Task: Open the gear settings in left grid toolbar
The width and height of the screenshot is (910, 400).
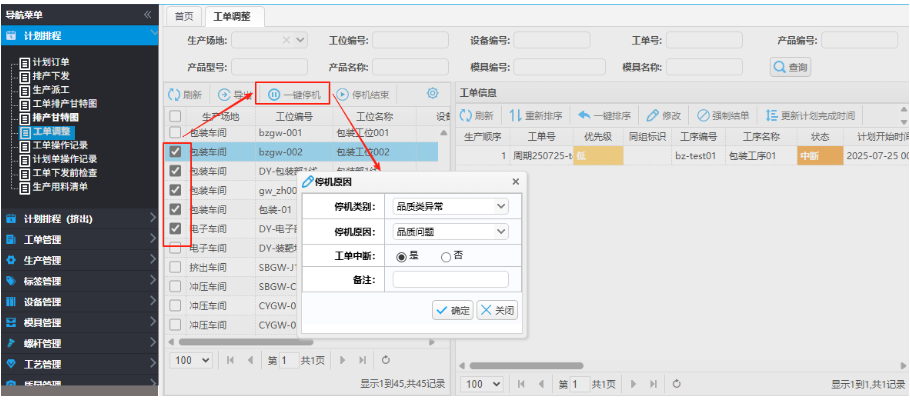Action: (x=432, y=93)
